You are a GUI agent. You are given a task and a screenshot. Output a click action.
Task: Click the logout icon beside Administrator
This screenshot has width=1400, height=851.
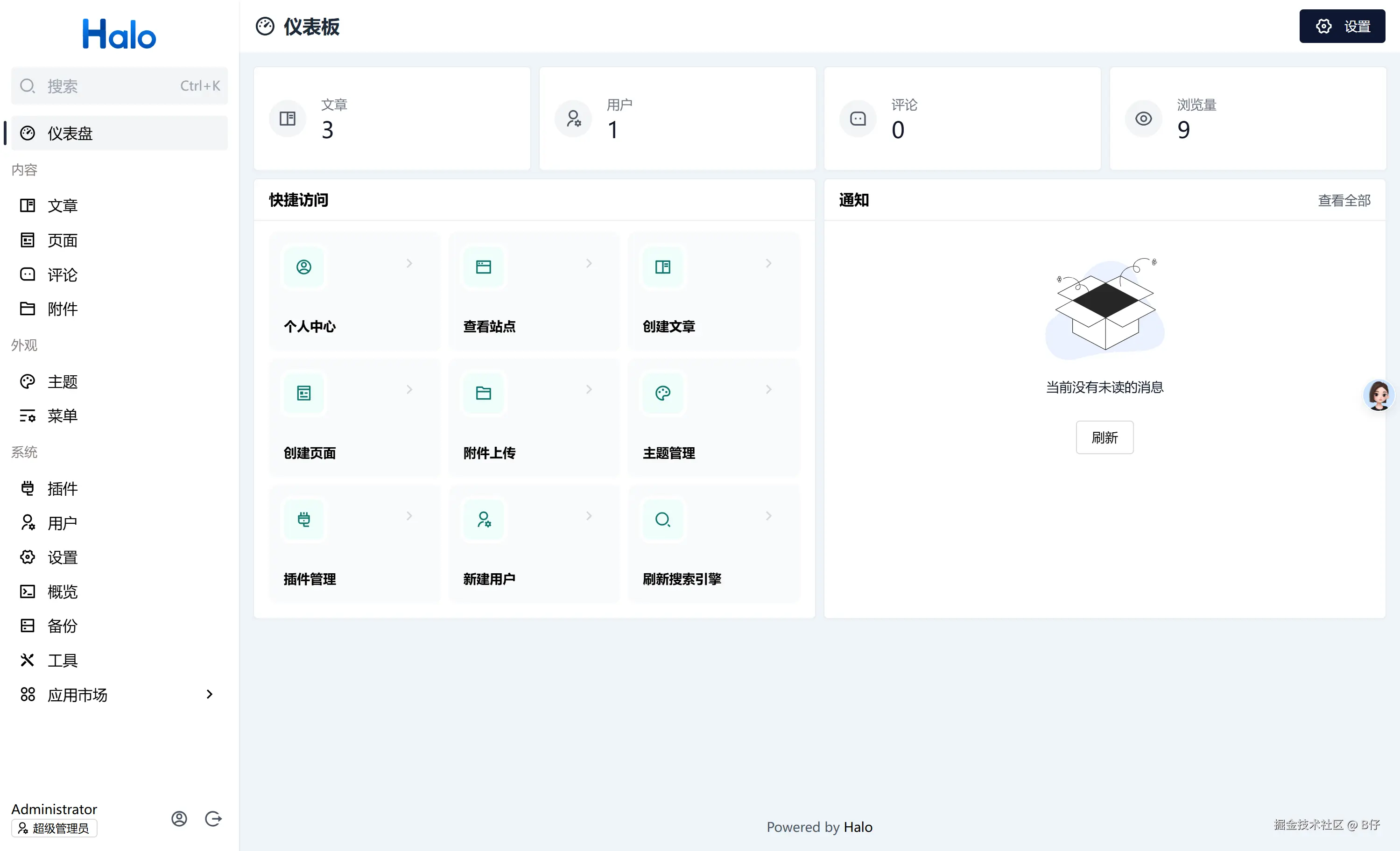coord(213,819)
